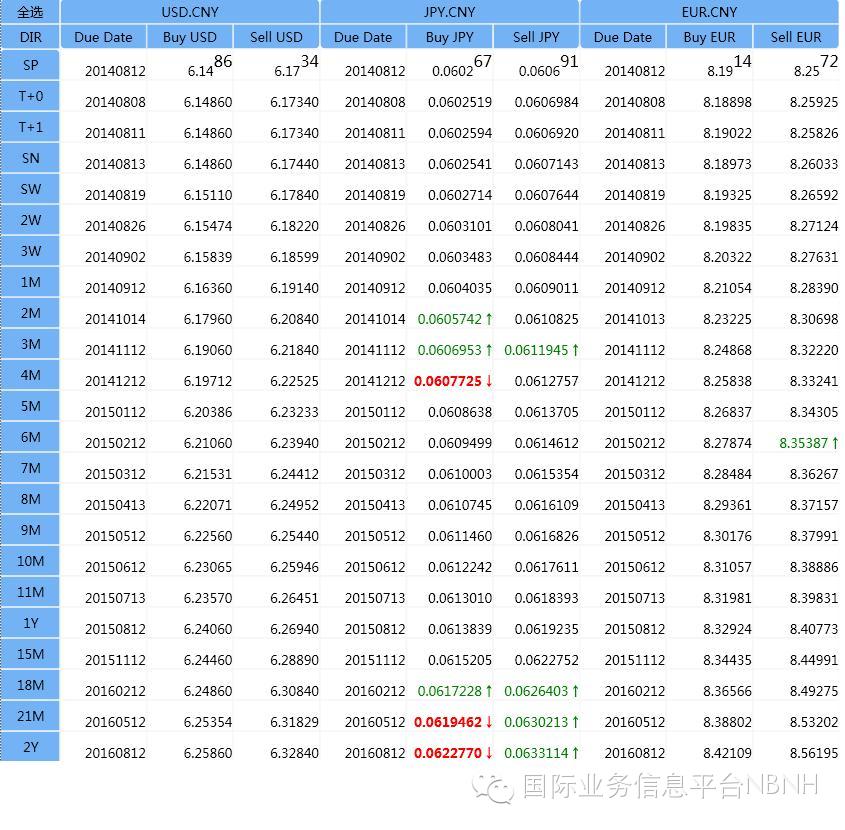Select the 15M tenor button
This screenshot has height=830, width=845.
tap(30, 654)
